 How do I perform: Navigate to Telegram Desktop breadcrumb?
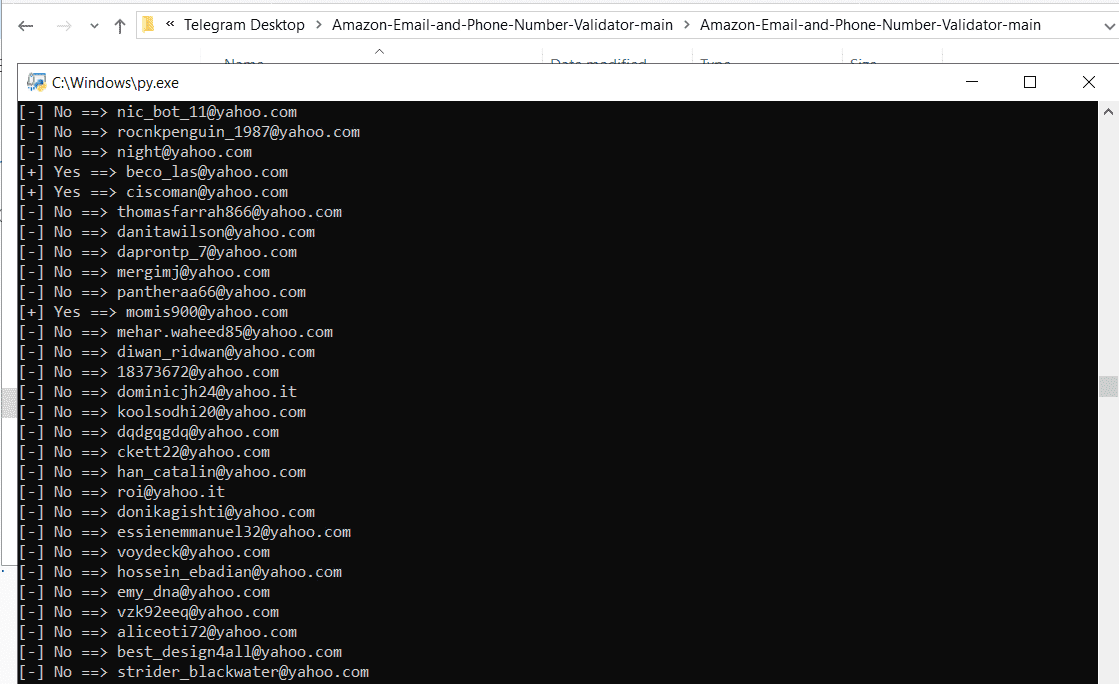click(x=245, y=25)
